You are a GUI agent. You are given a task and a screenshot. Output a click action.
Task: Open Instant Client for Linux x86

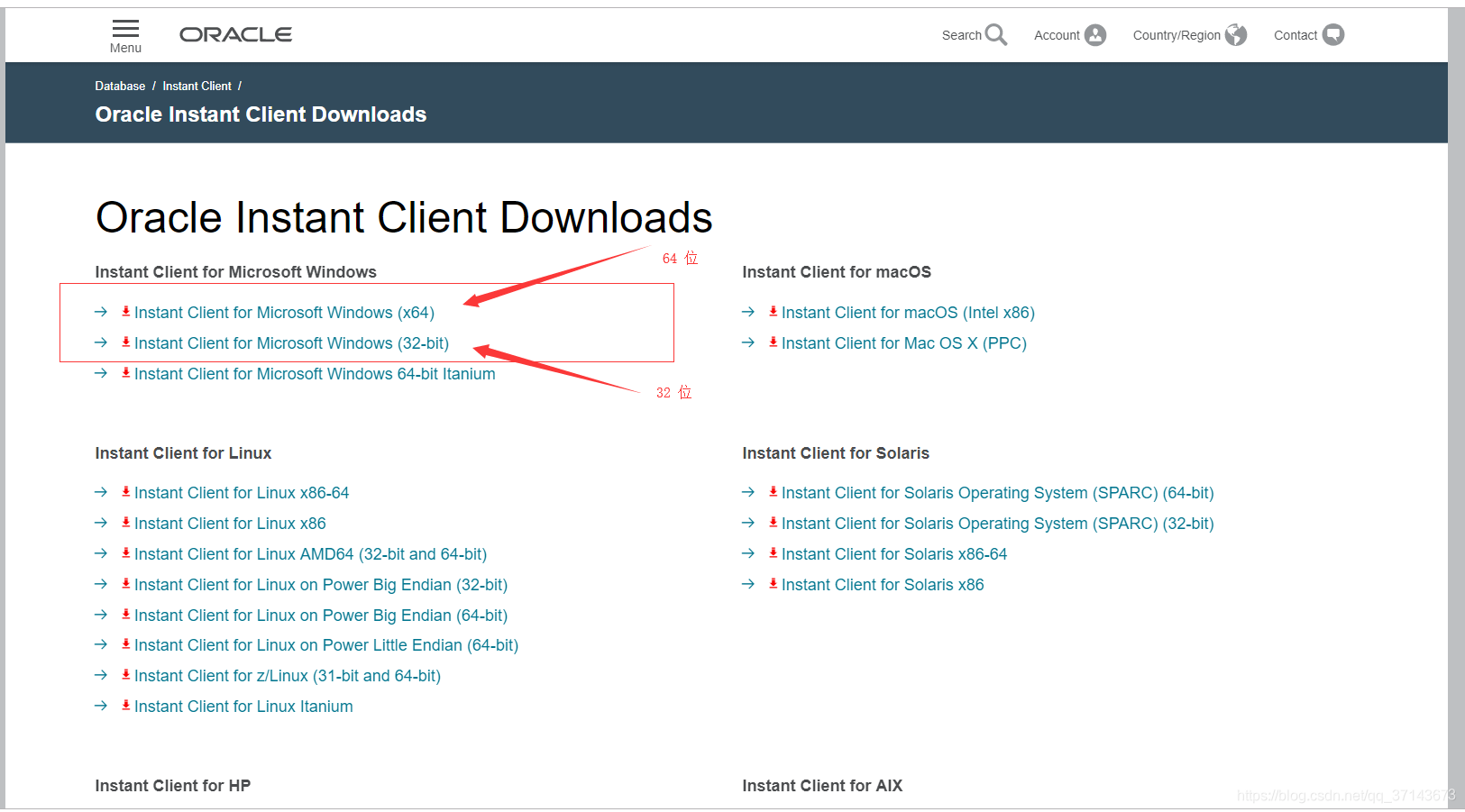230,524
